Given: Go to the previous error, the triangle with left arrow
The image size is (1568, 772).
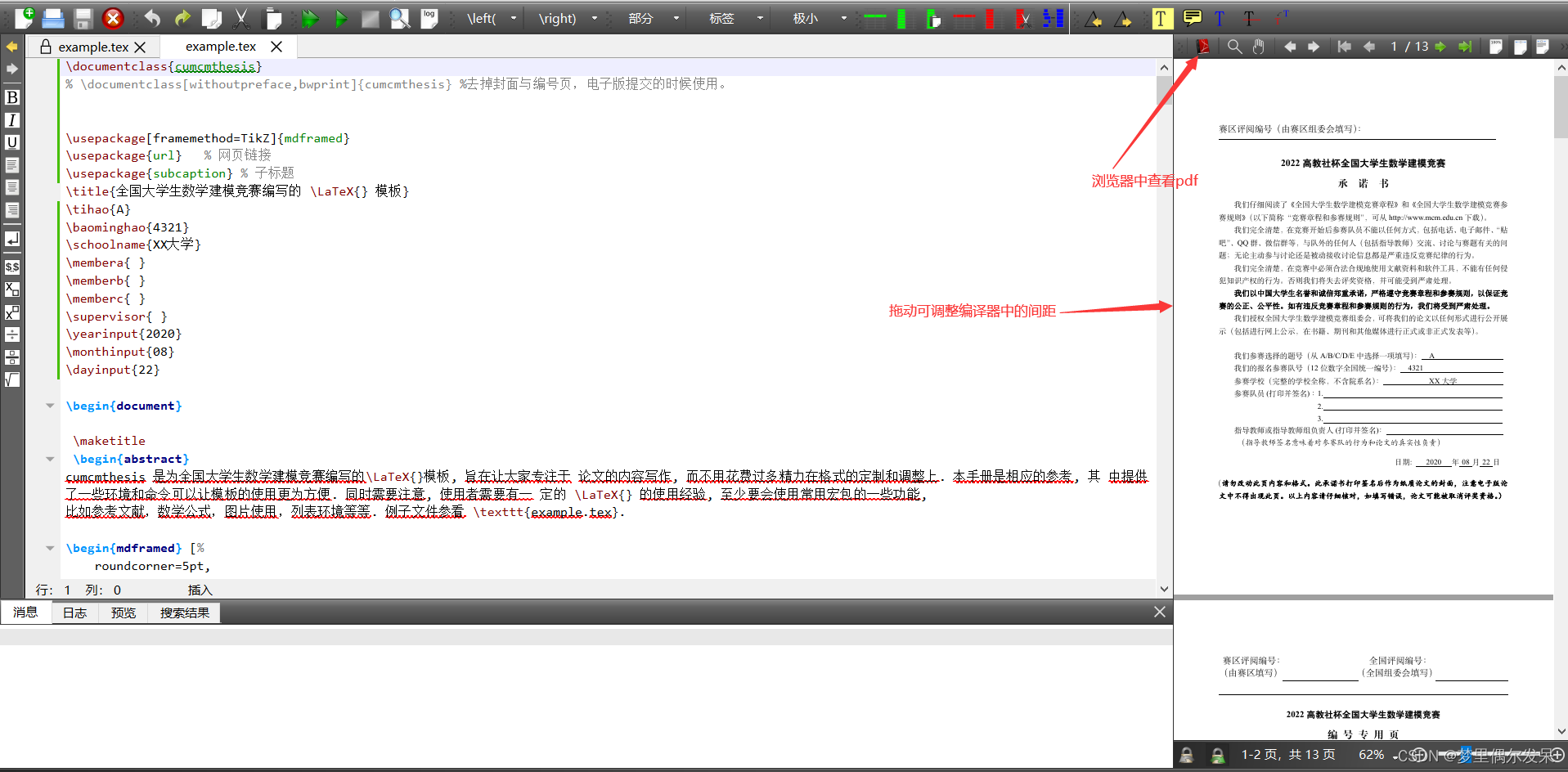Looking at the screenshot, I should [1093, 19].
